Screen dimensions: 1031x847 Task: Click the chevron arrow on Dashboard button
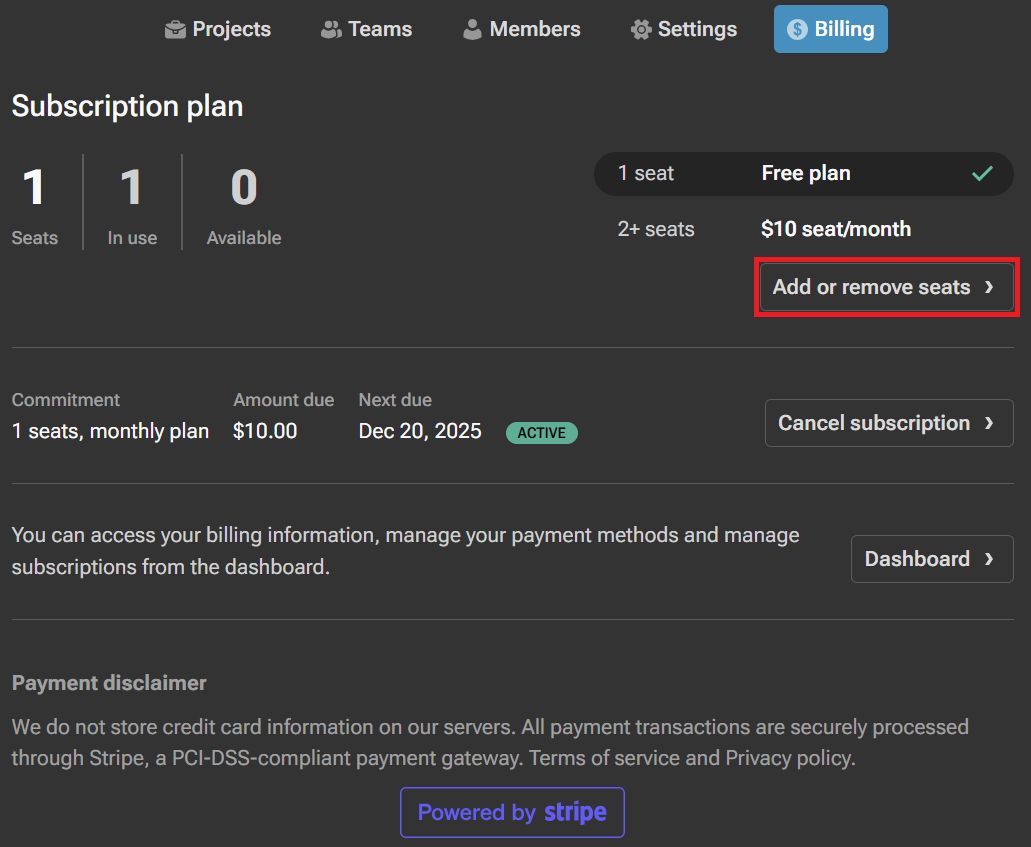pos(989,560)
